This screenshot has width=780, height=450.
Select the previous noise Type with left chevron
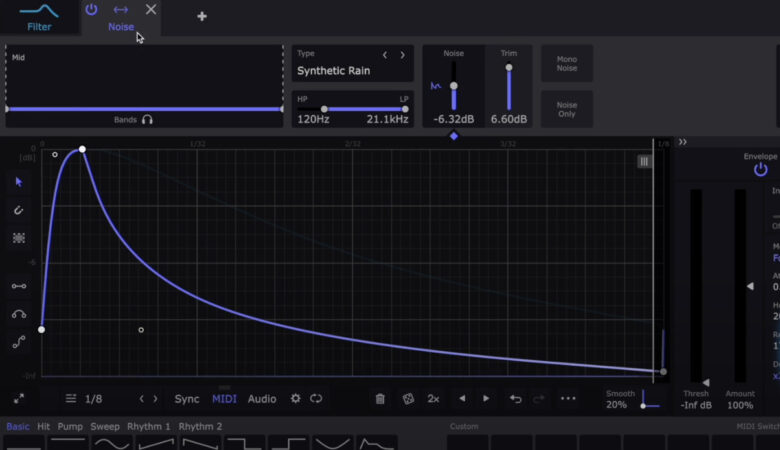(x=385, y=55)
